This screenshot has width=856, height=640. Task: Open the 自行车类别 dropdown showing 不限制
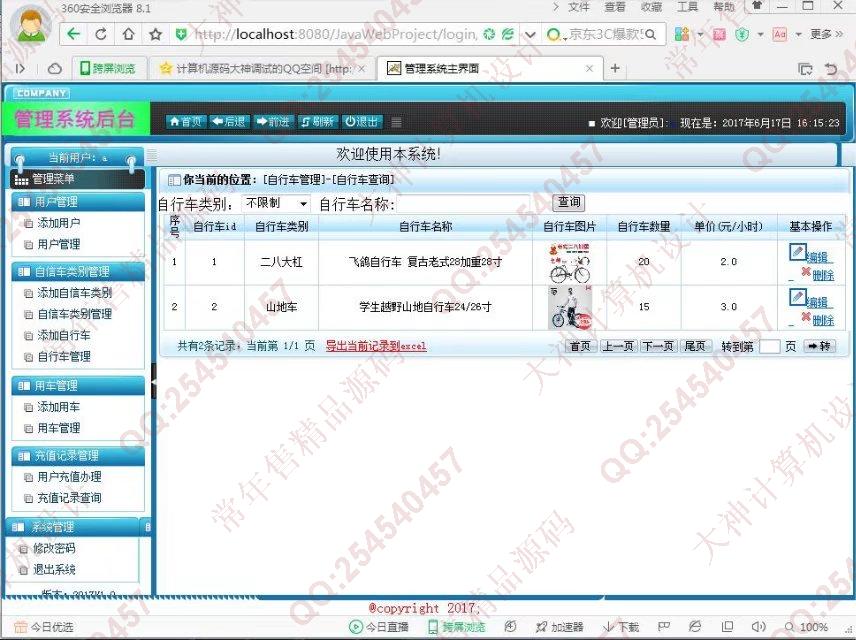[x=277, y=203]
